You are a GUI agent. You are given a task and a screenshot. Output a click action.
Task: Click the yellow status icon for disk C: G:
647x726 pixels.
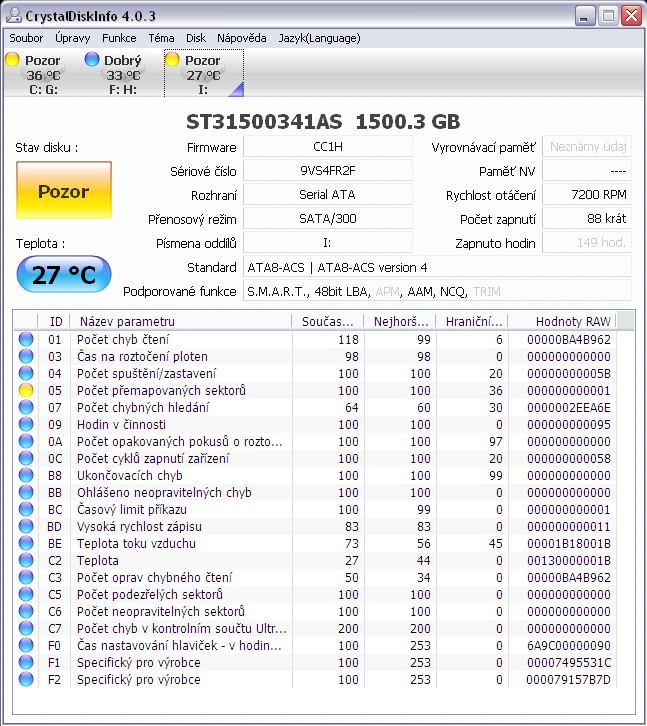point(12,60)
